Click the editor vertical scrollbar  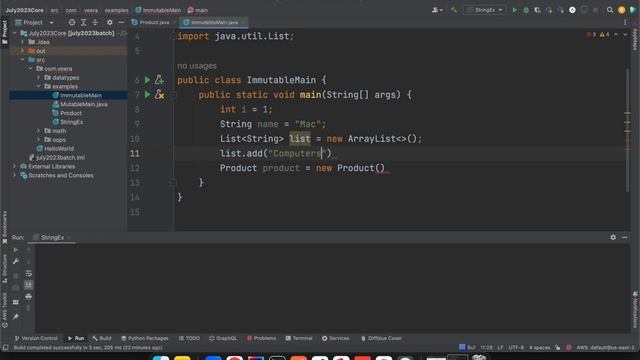tap(627, 129)
